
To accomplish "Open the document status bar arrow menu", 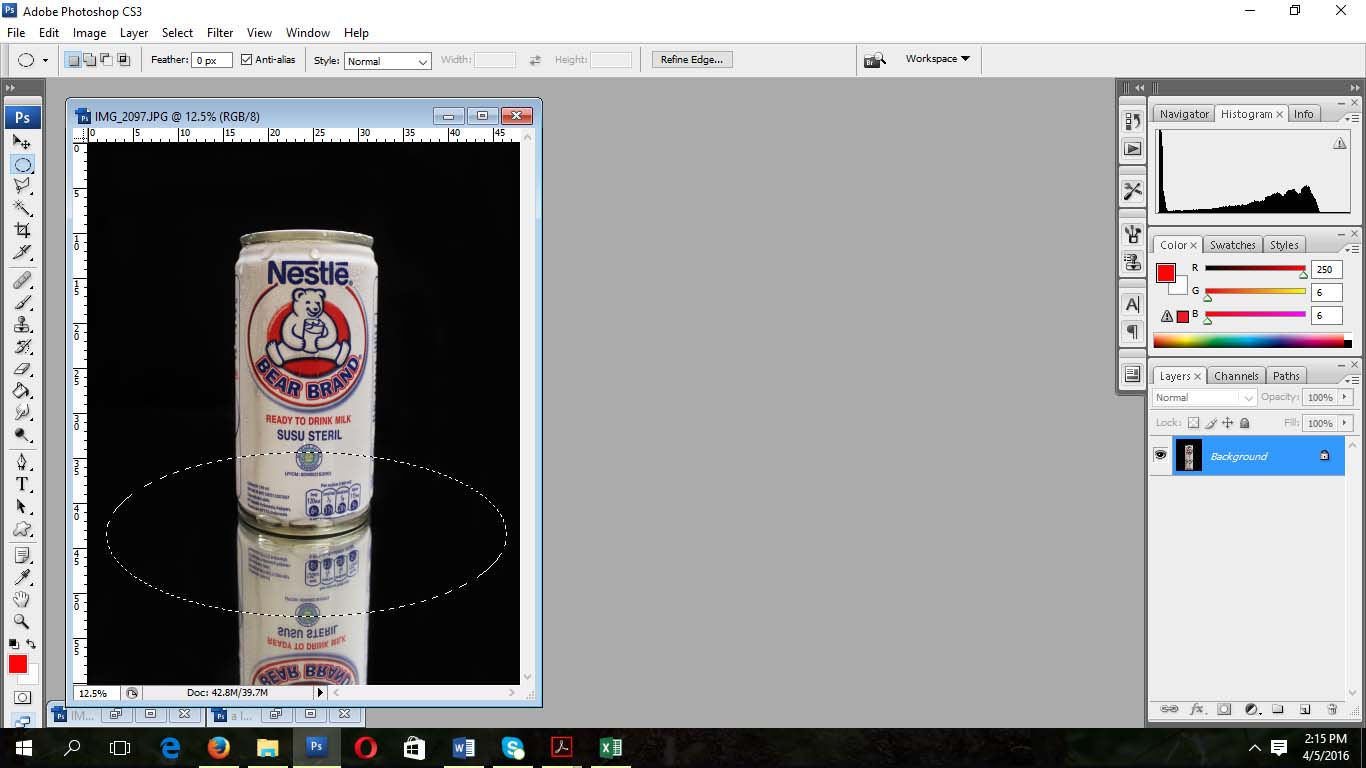I will (320, 692).
